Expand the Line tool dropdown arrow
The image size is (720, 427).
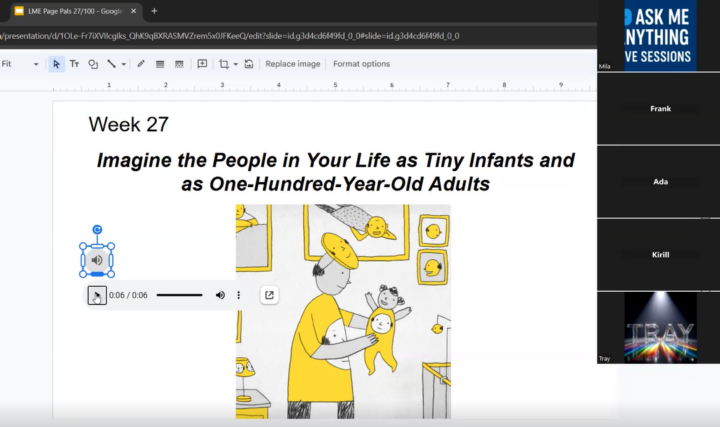(x=124, y=64)
